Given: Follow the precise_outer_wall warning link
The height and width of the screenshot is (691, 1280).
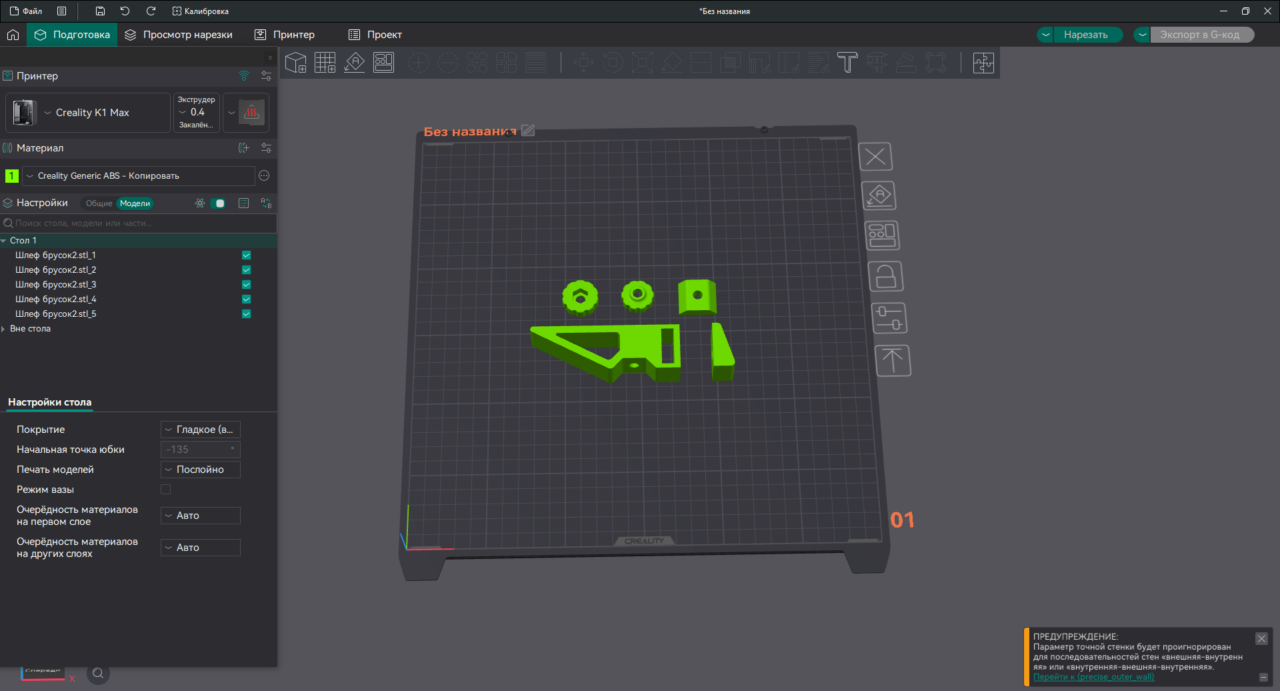Looking at the screenshot, I should (x=1093, y=677).
